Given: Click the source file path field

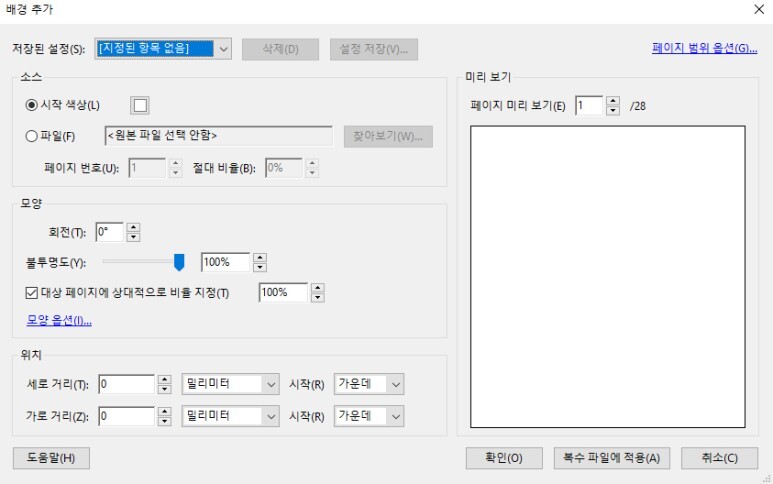Looking at the screenshot, I should (x=218, y=136).
